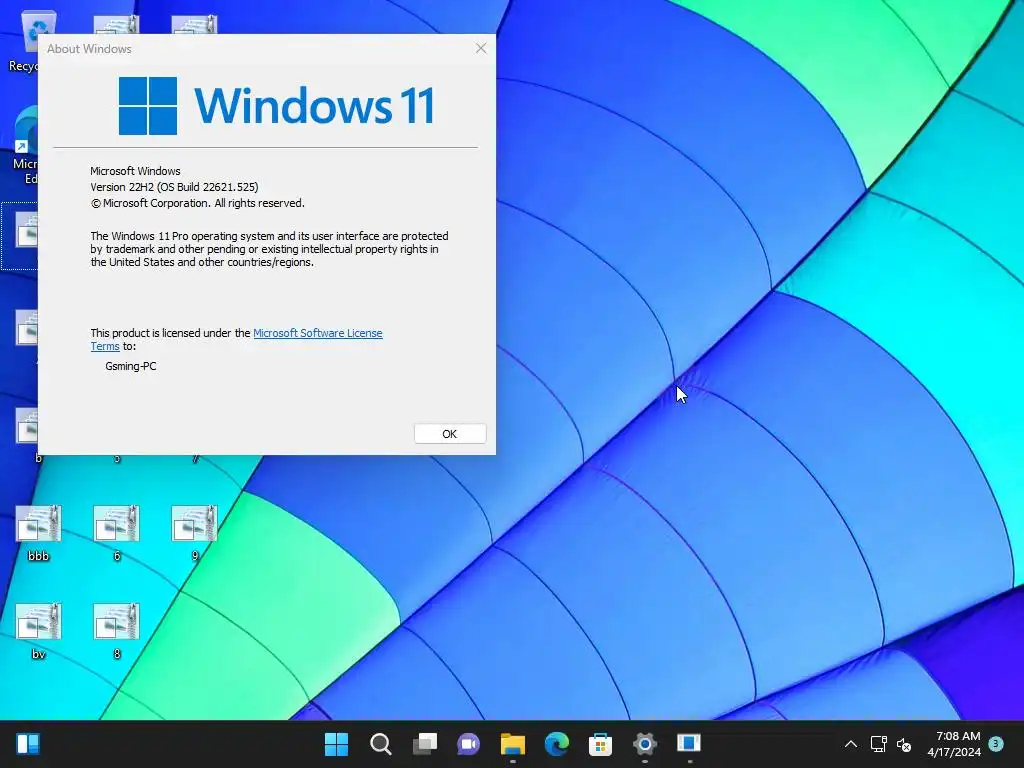Launch the Chat app from the taskbar
The width and height of the screenshot is (1024, 768).
pos(468,744)
